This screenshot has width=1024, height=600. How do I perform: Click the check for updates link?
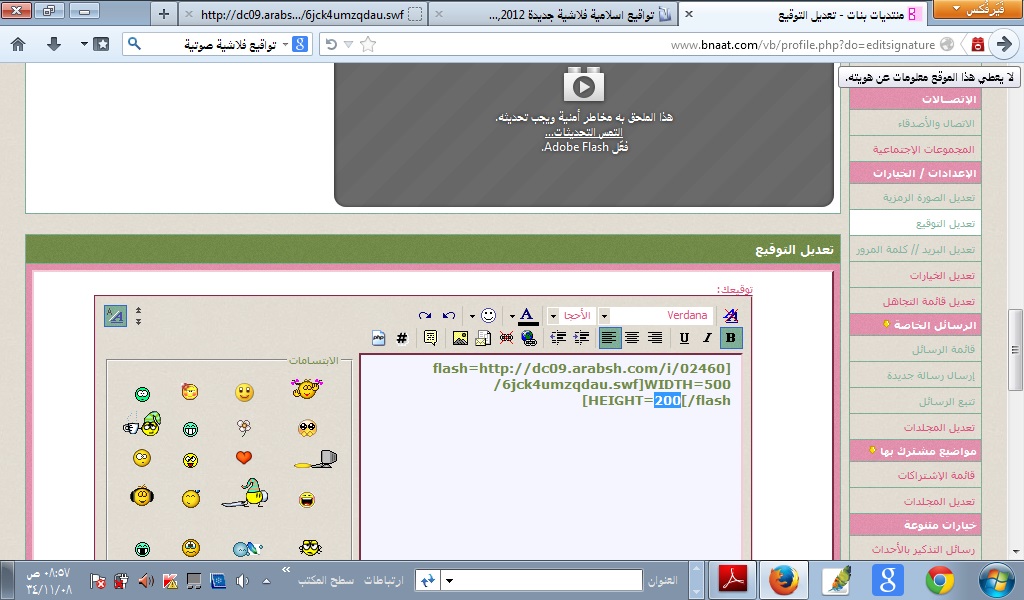pos(584,133)
